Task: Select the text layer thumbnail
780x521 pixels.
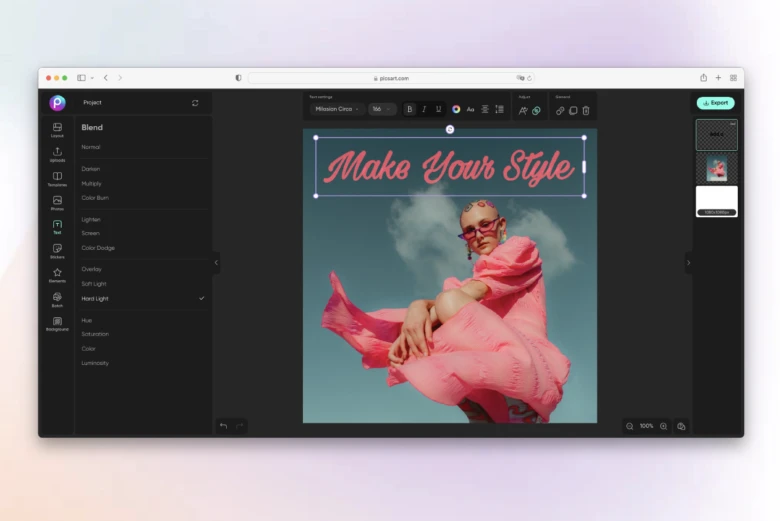Action: [716, 135]
